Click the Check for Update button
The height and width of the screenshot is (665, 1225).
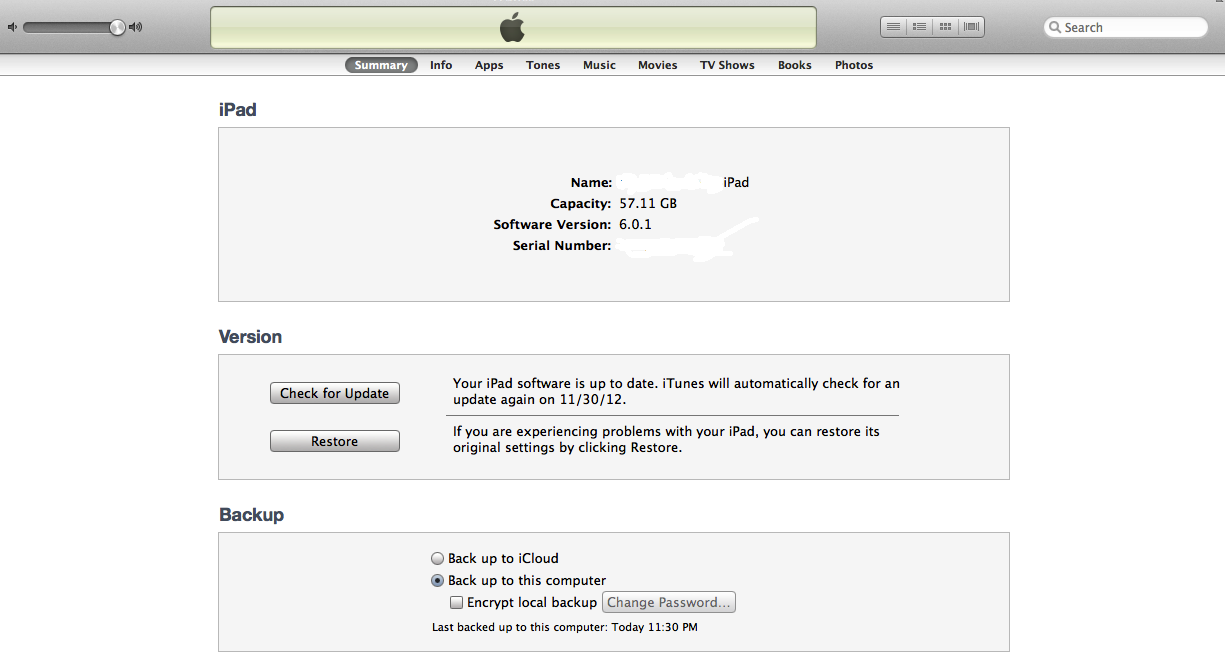(335, 393)
